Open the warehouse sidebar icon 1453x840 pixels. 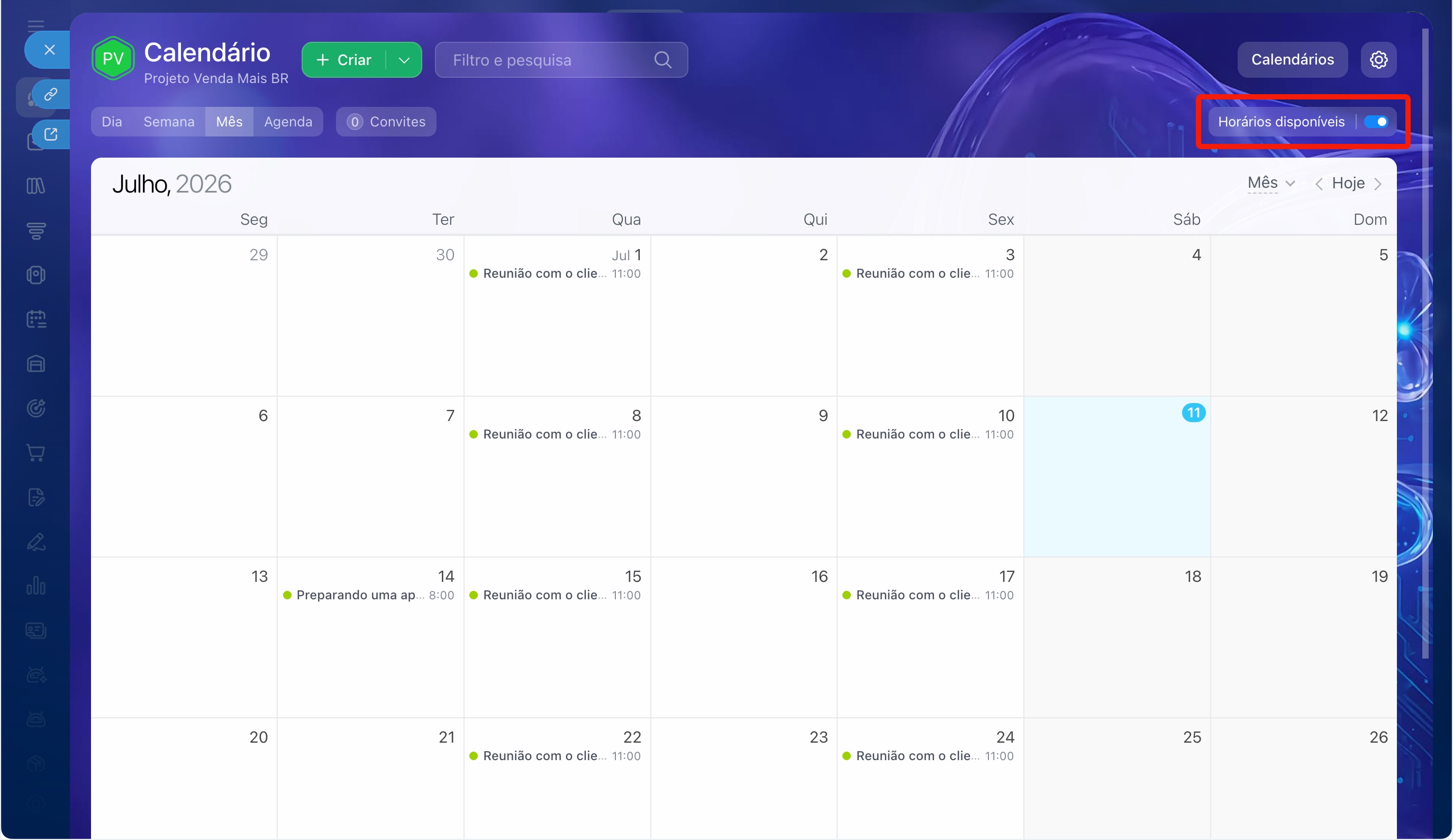pos(36,364)
